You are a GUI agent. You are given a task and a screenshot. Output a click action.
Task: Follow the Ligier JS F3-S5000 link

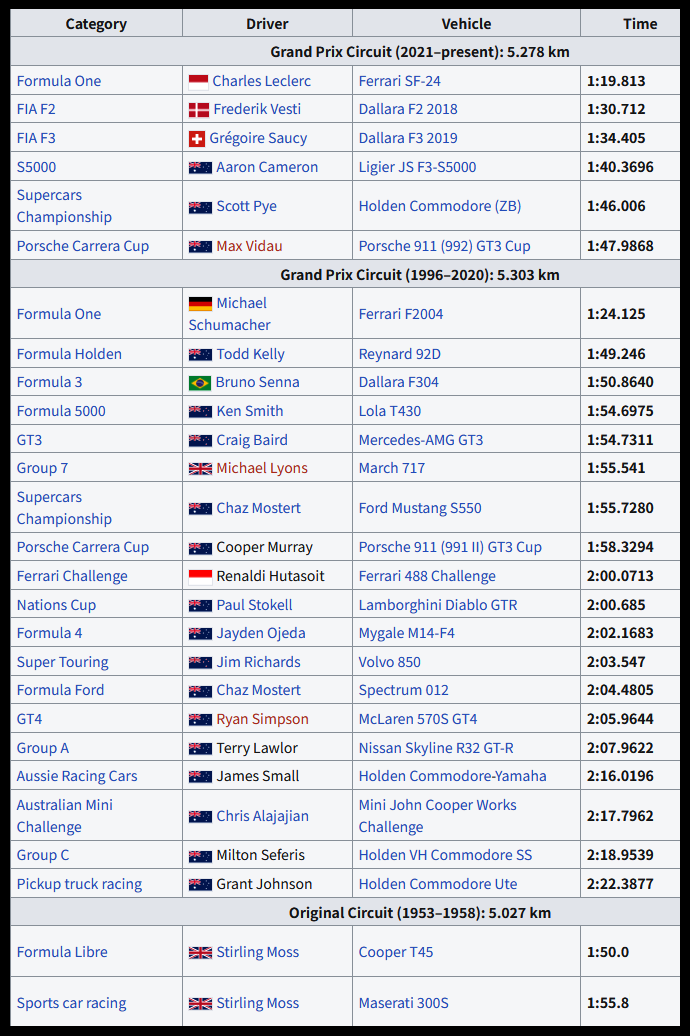coord(417,167)
